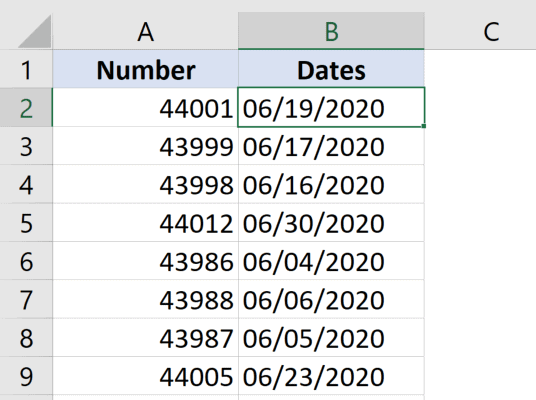Select cell containing 43999
The image size is (536, 400).
[x=145, y=146]
